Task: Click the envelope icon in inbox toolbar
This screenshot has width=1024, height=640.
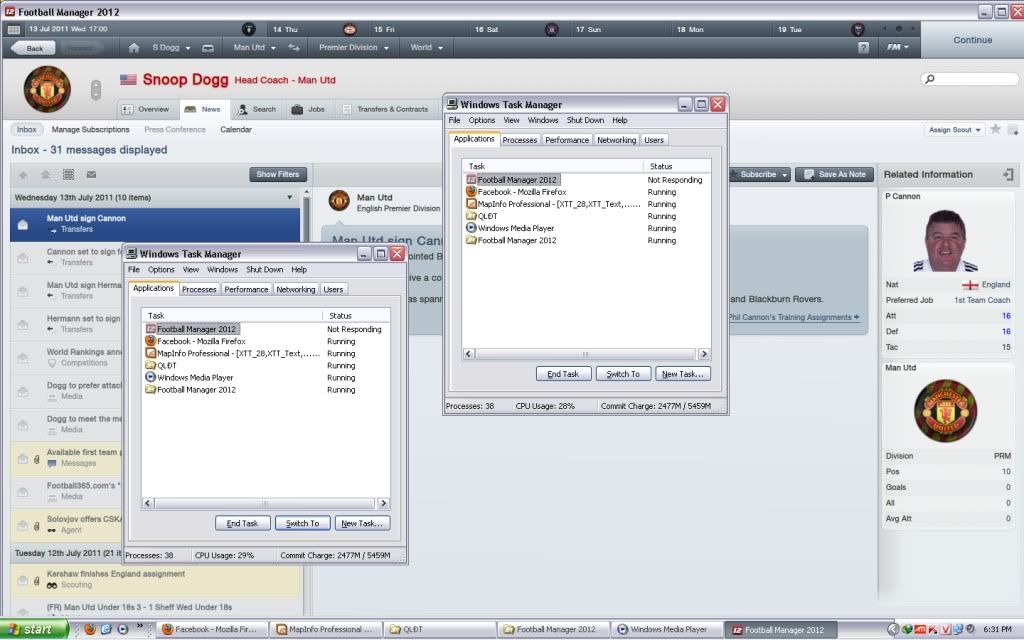Action: [x=91, y=174]
